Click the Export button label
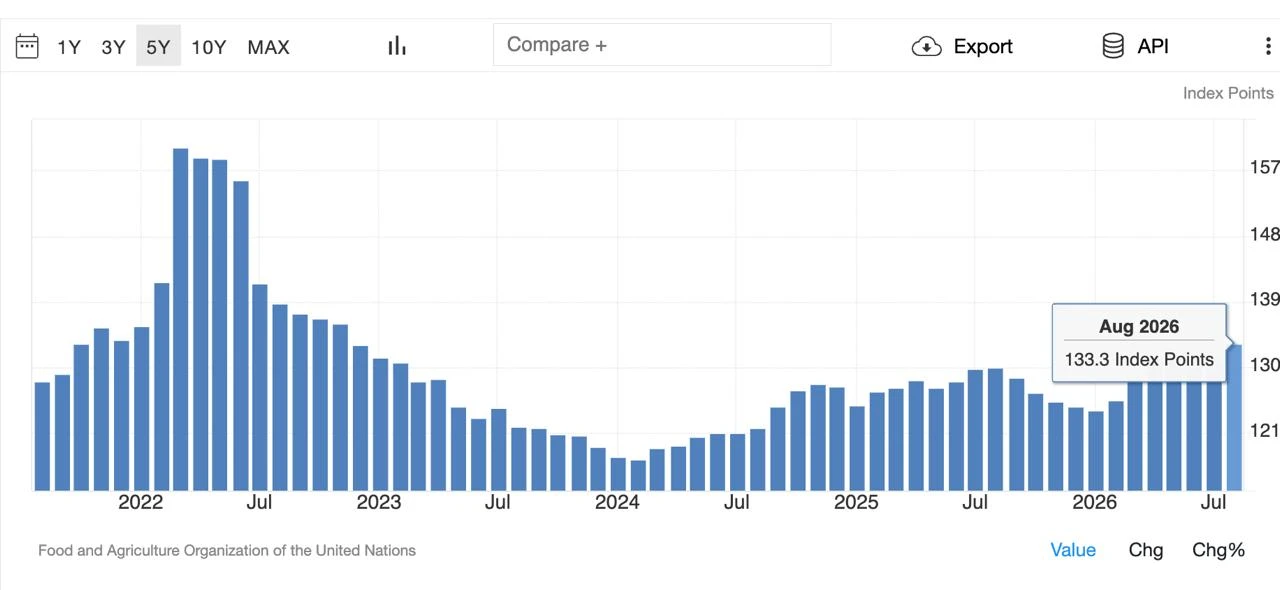The height and width of the screenshot is (590, 1280). click(x=983, y=46)
